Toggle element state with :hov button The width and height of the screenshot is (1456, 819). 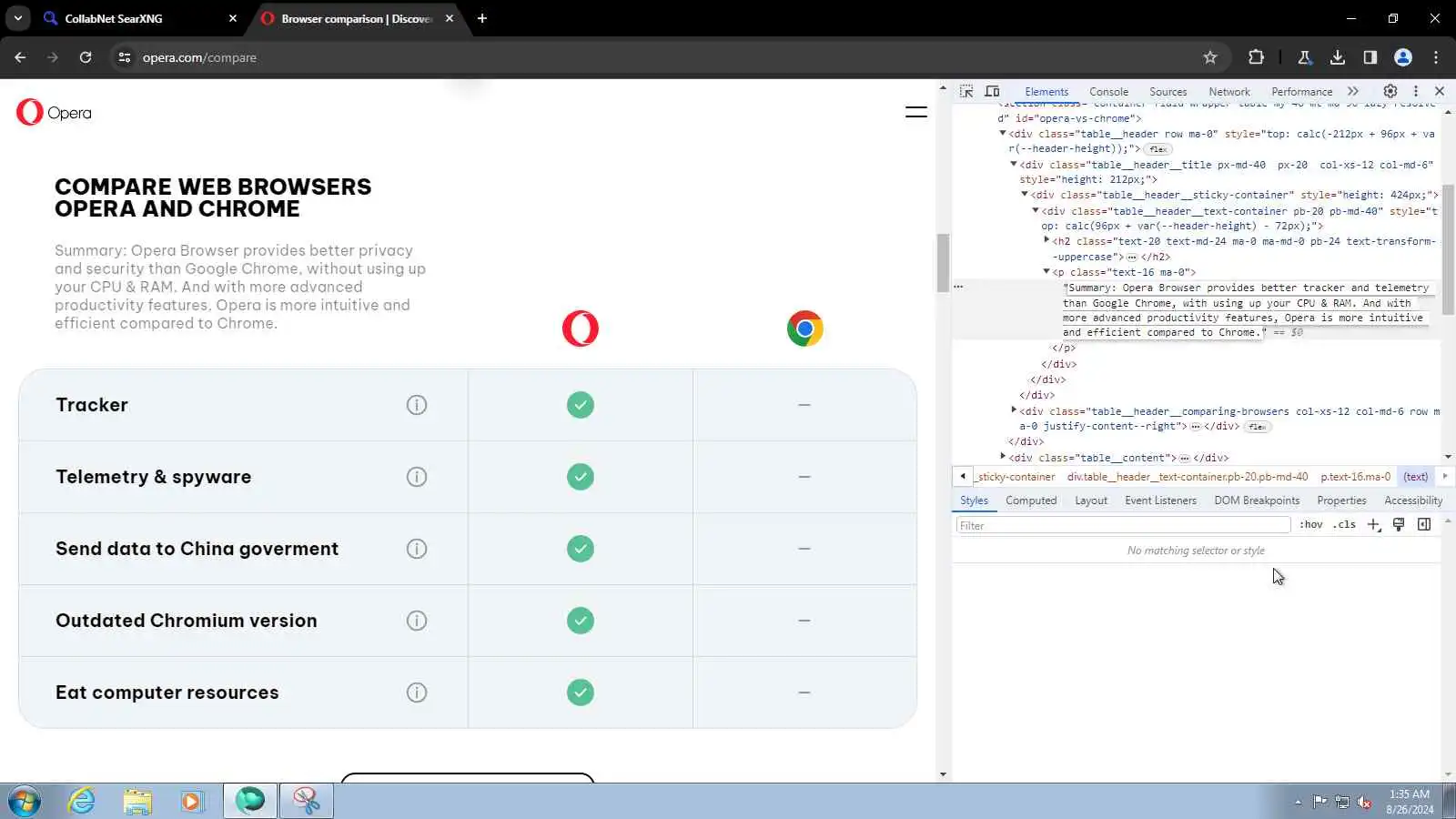pos(1311,525)
